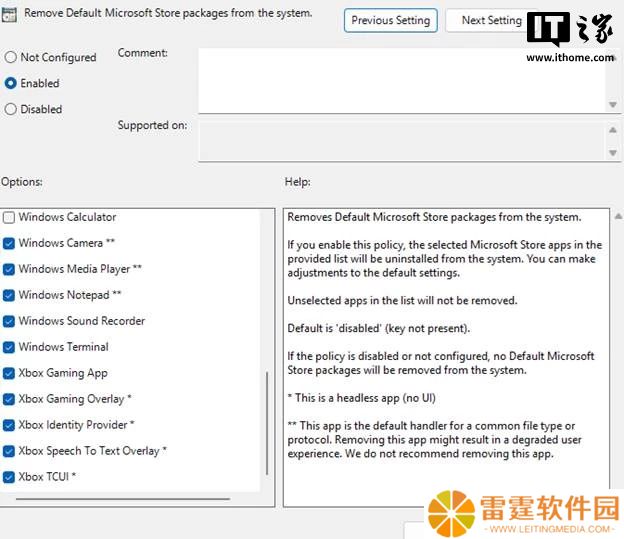The height and width of the screenshot is (539, 624).
Task: Click the Options list horizontal scrollbar
Action: click(123, 498)
